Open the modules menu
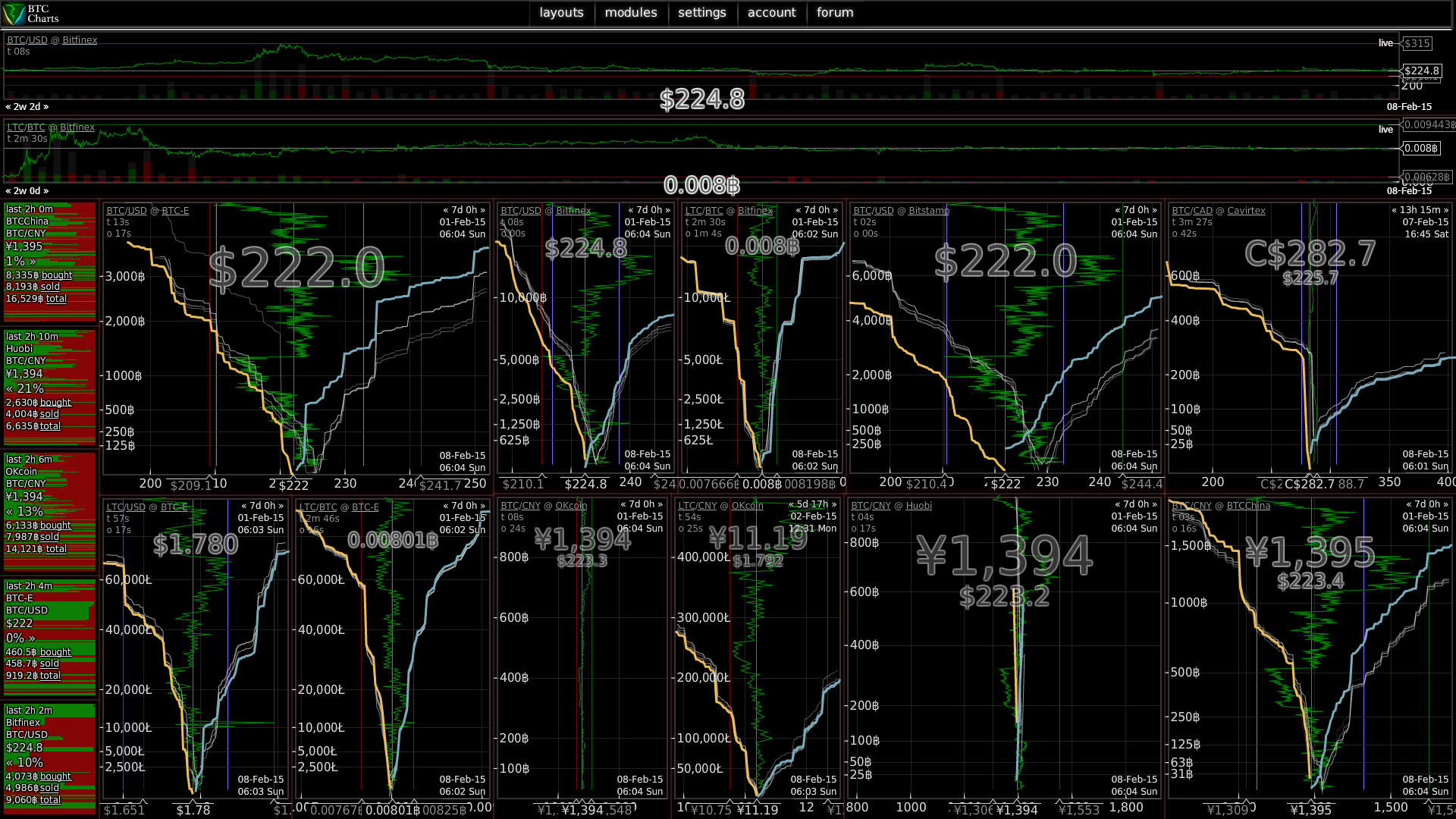The image size is (1456, 819). (631, 13)
